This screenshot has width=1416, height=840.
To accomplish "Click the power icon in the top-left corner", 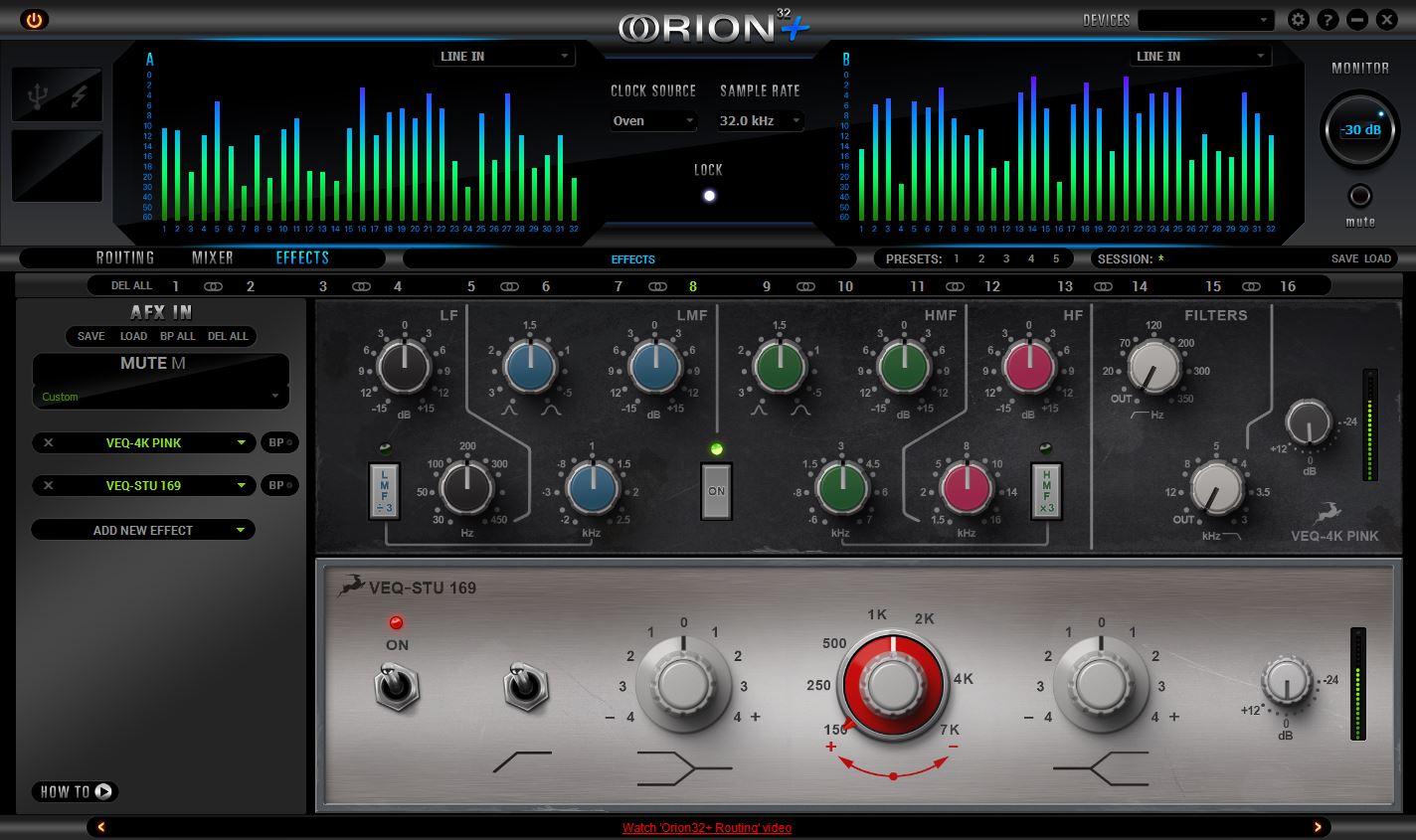I will point(34,20).
